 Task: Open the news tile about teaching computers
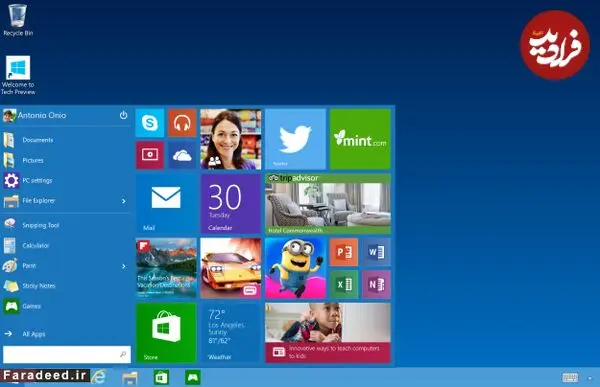click(328, 333)
